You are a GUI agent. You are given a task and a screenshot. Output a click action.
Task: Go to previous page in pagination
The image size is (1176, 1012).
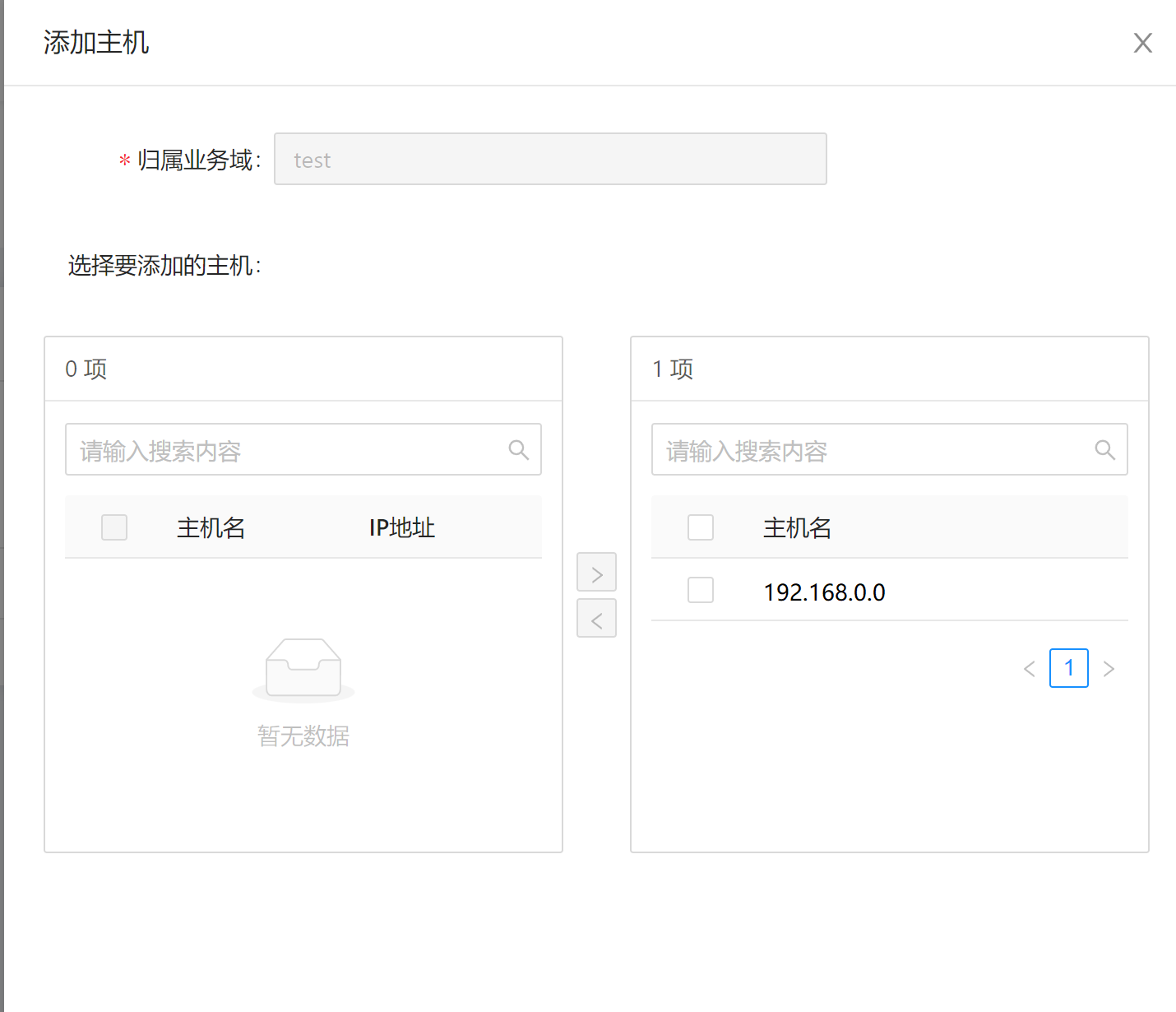[x=1029, y=669]
